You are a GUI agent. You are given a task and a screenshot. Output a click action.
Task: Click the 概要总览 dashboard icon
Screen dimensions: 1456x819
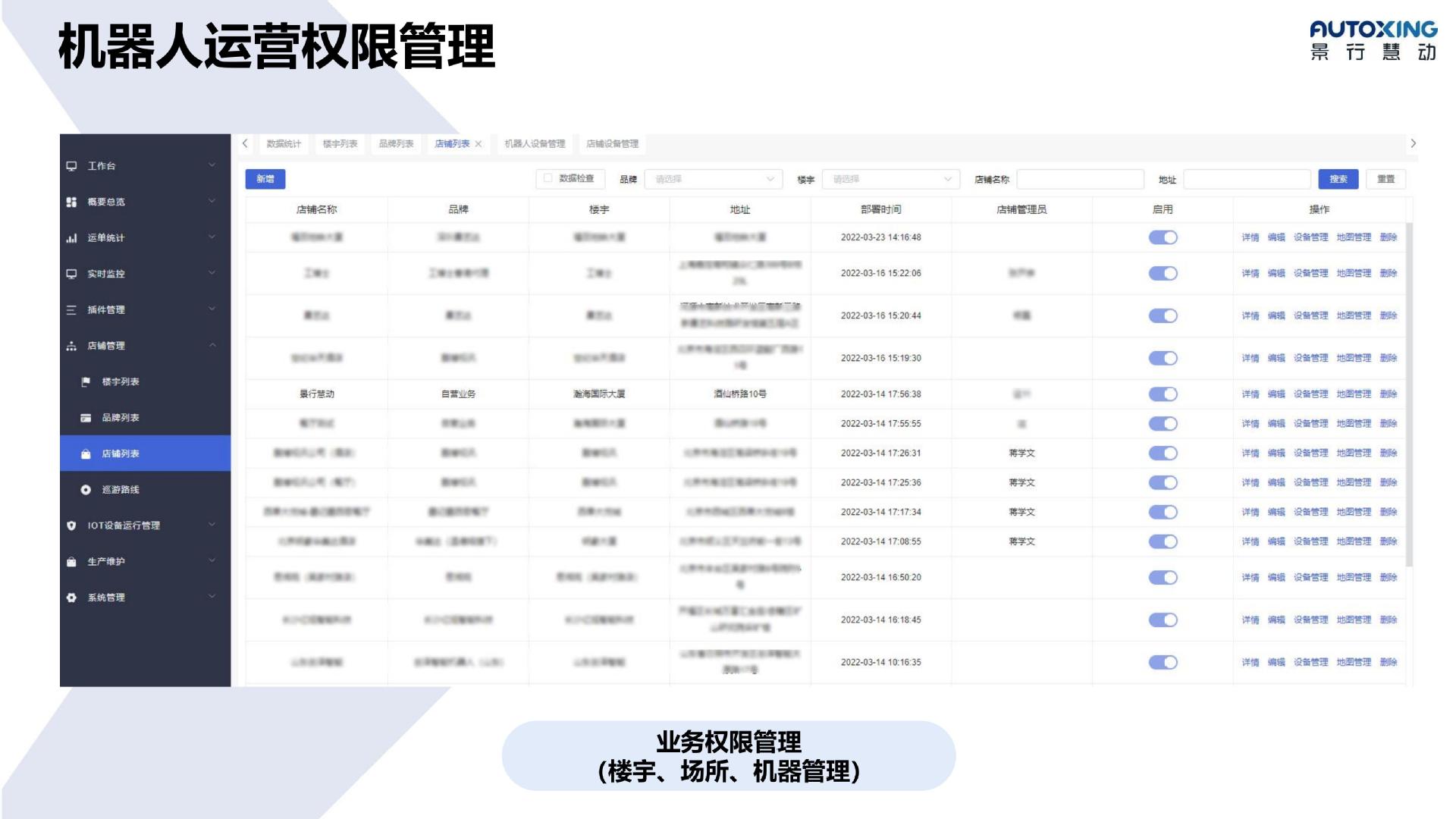71,202
